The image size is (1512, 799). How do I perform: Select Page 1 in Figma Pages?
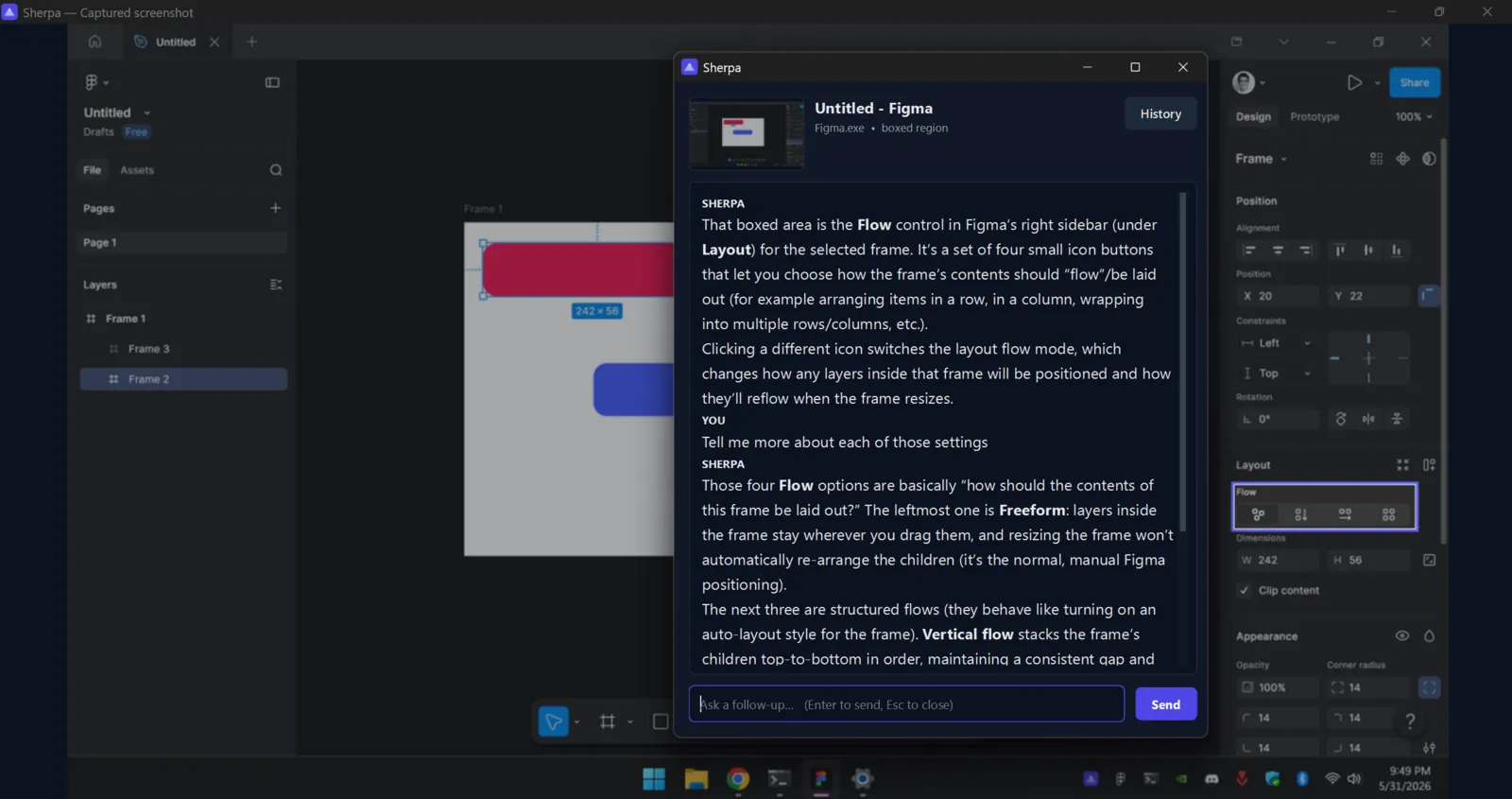pyautogui.click(x=181, y=243)
